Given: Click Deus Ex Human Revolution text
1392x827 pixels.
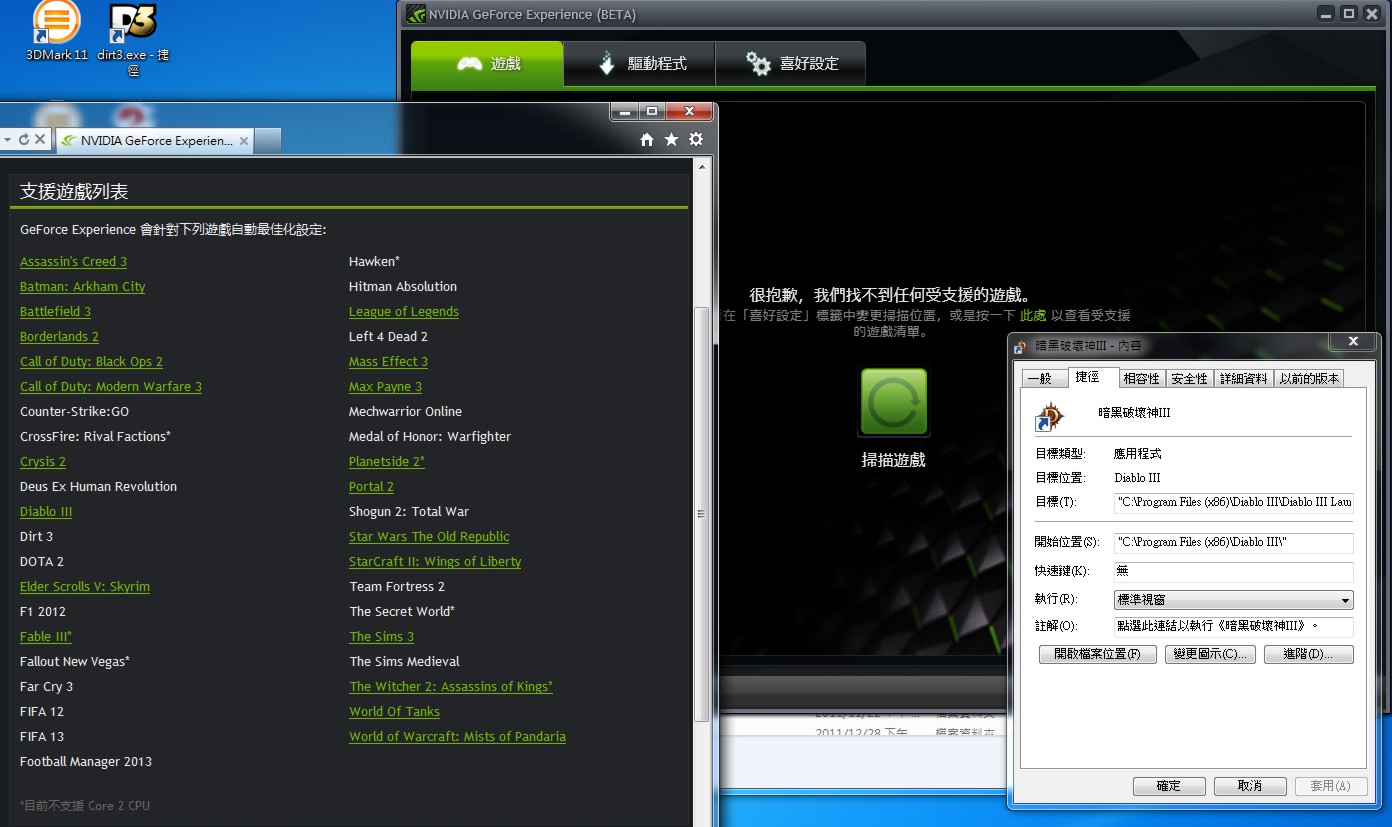Looking at the screenshot, I should point(98,487).
